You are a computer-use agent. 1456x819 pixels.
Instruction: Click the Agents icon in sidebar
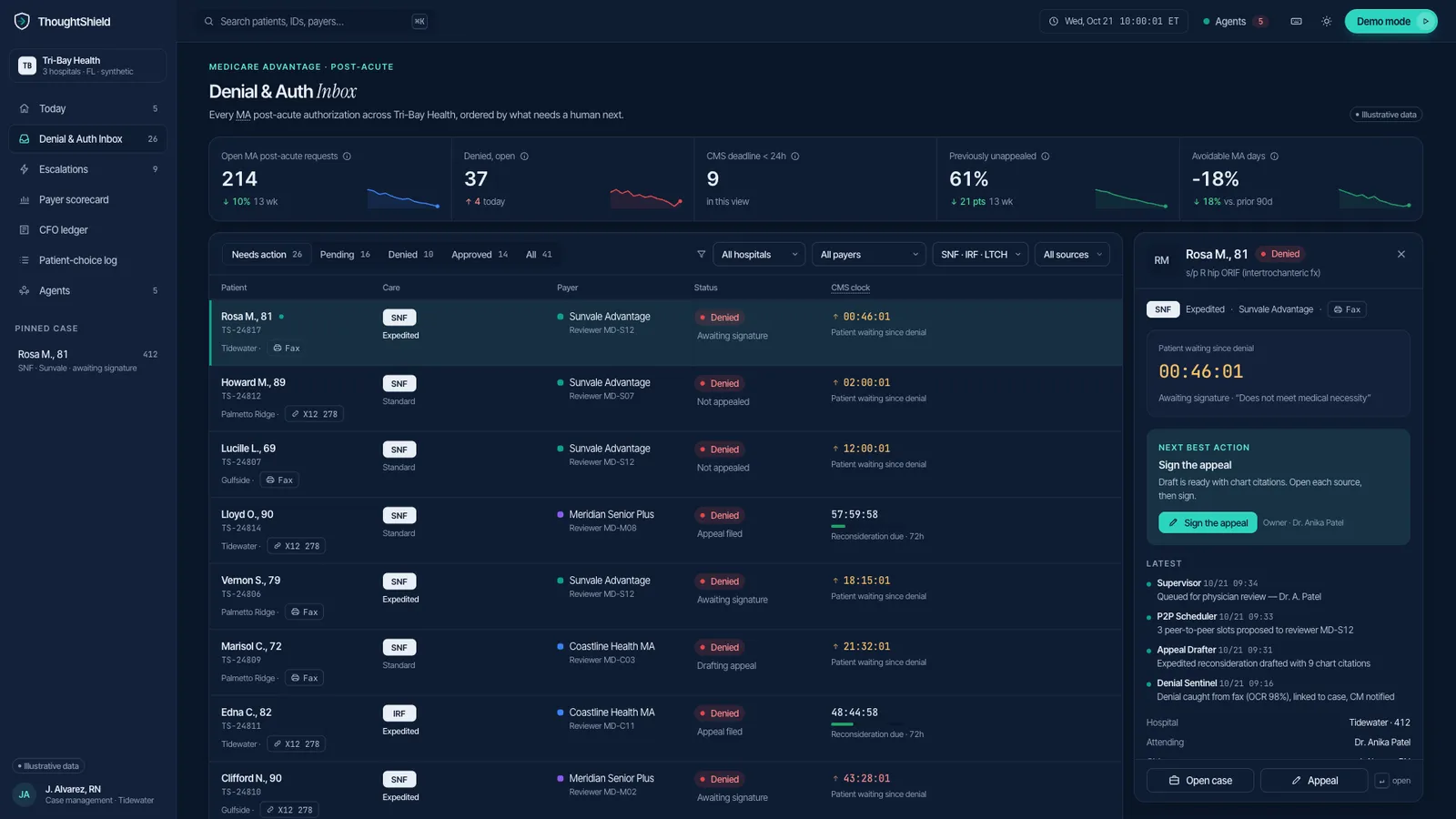(x=25, y=291)
